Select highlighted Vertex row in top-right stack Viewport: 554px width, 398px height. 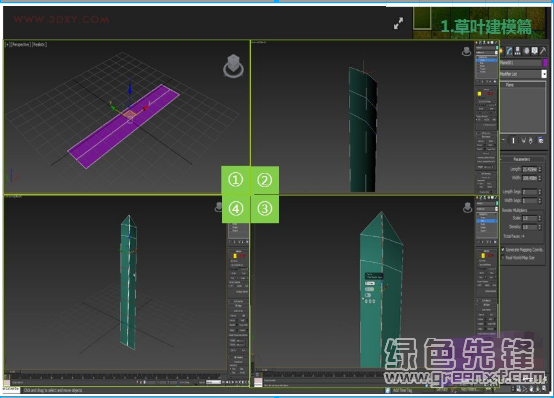tap(487, 60)
